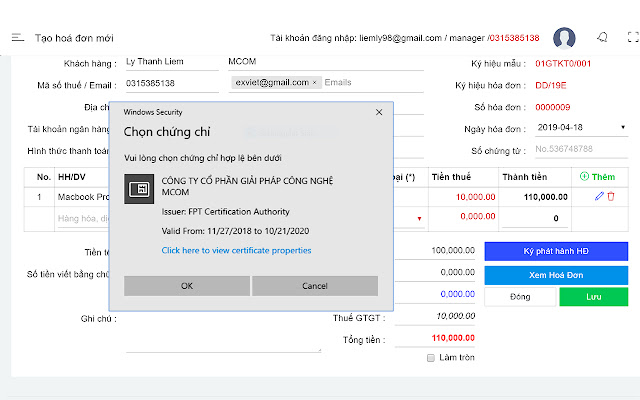Close the Windows Security dialog
This screenshot has height=400, width=640.
coord(379,112)
